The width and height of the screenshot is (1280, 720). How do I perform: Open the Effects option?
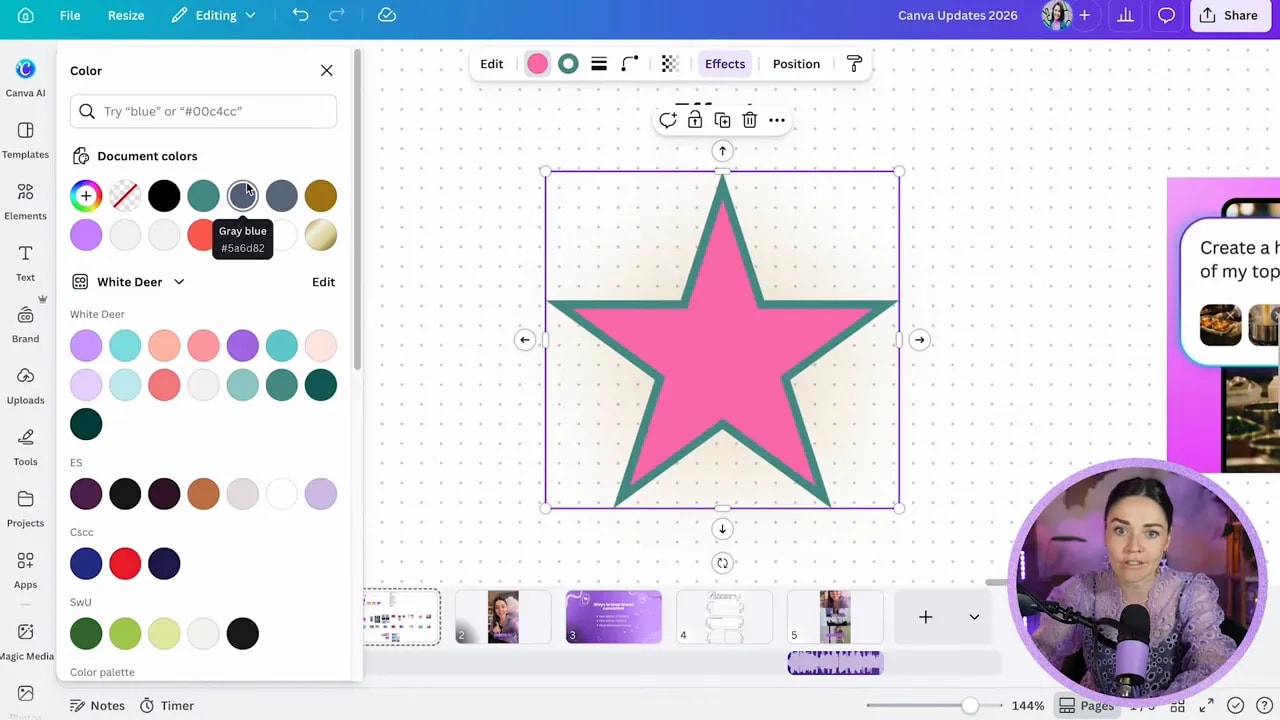[725, 64]
